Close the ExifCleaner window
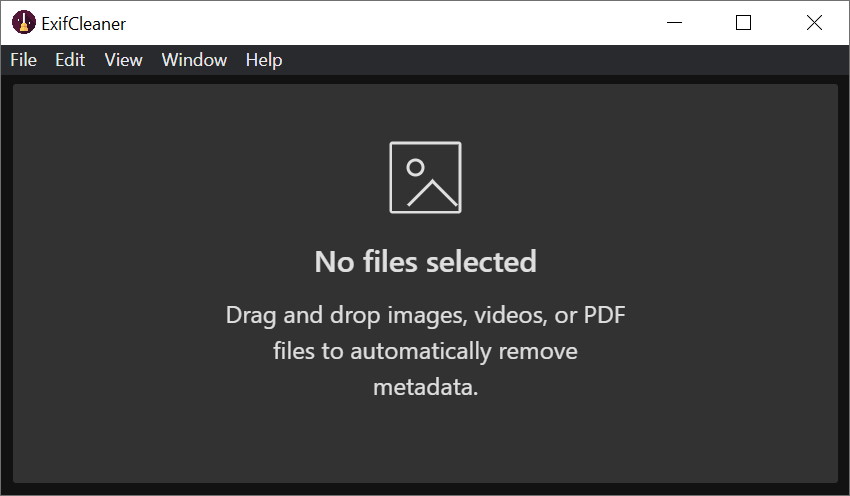 point(814,22)
